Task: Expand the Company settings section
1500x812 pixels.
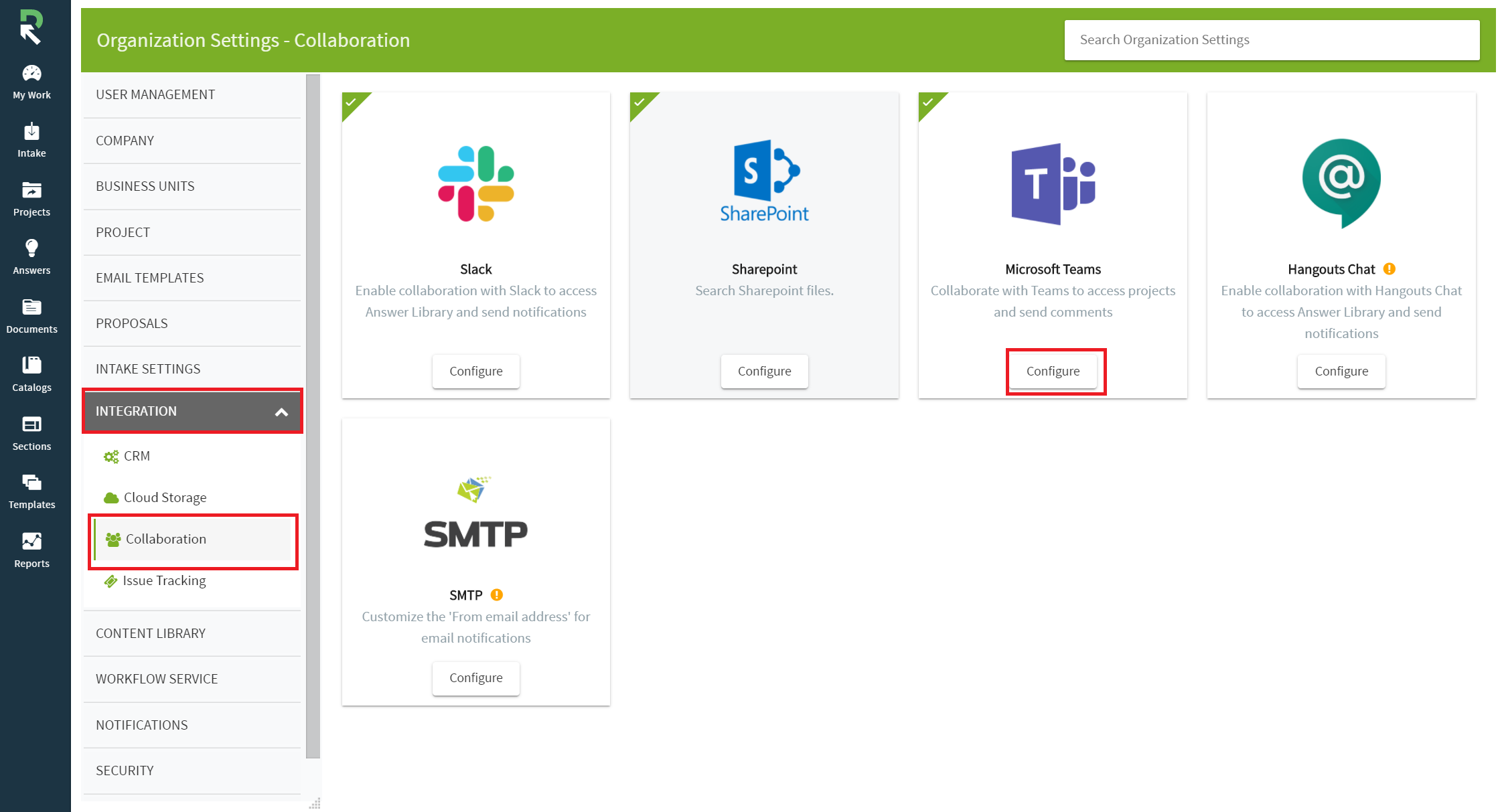Action: [192, 141]
